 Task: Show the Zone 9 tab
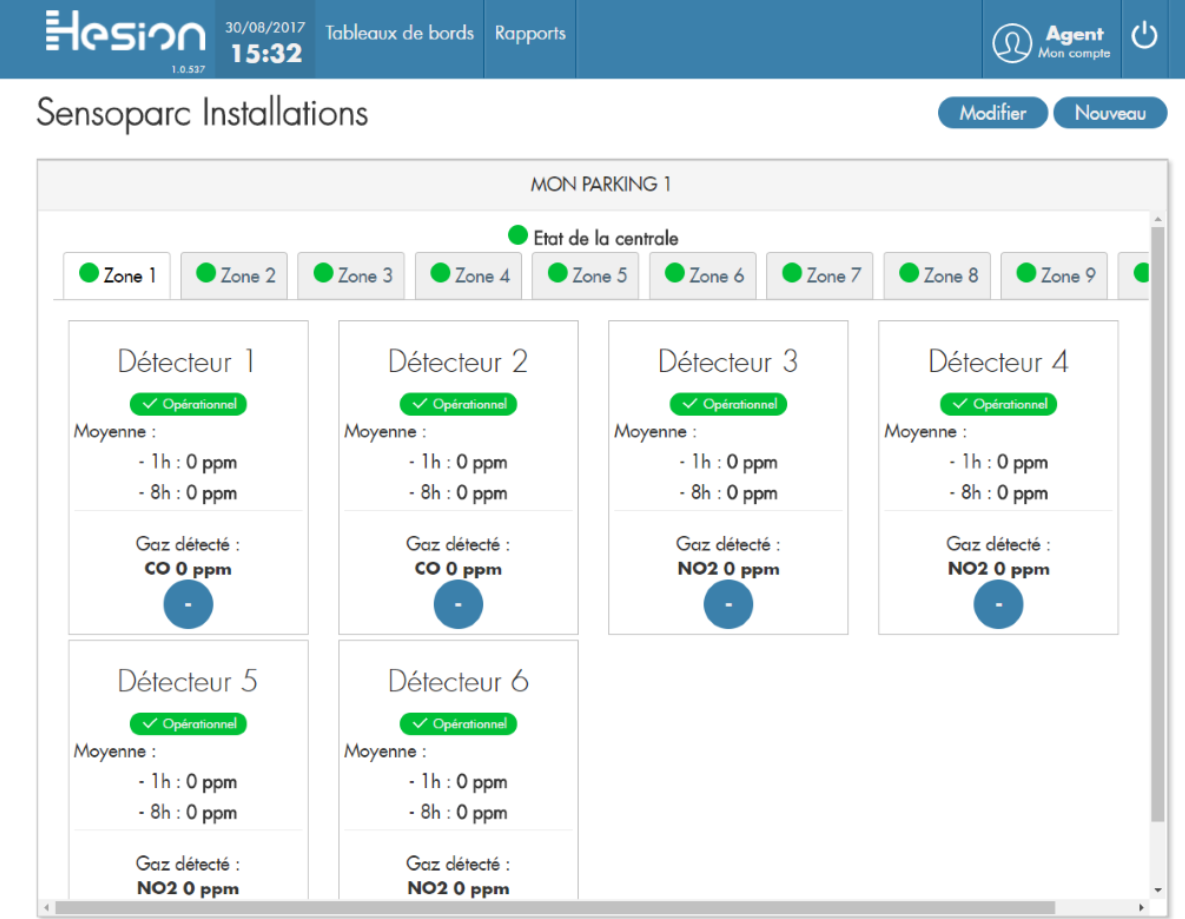click(1054, 275)
